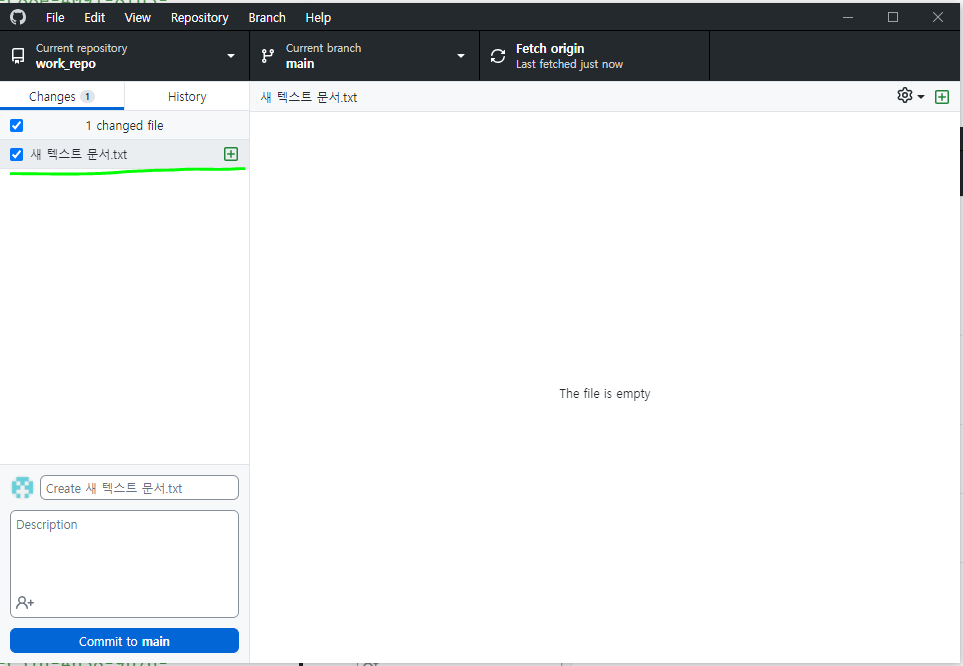Click the 'The file is empty' message
963x666 pixels.
tap(604, 394)
